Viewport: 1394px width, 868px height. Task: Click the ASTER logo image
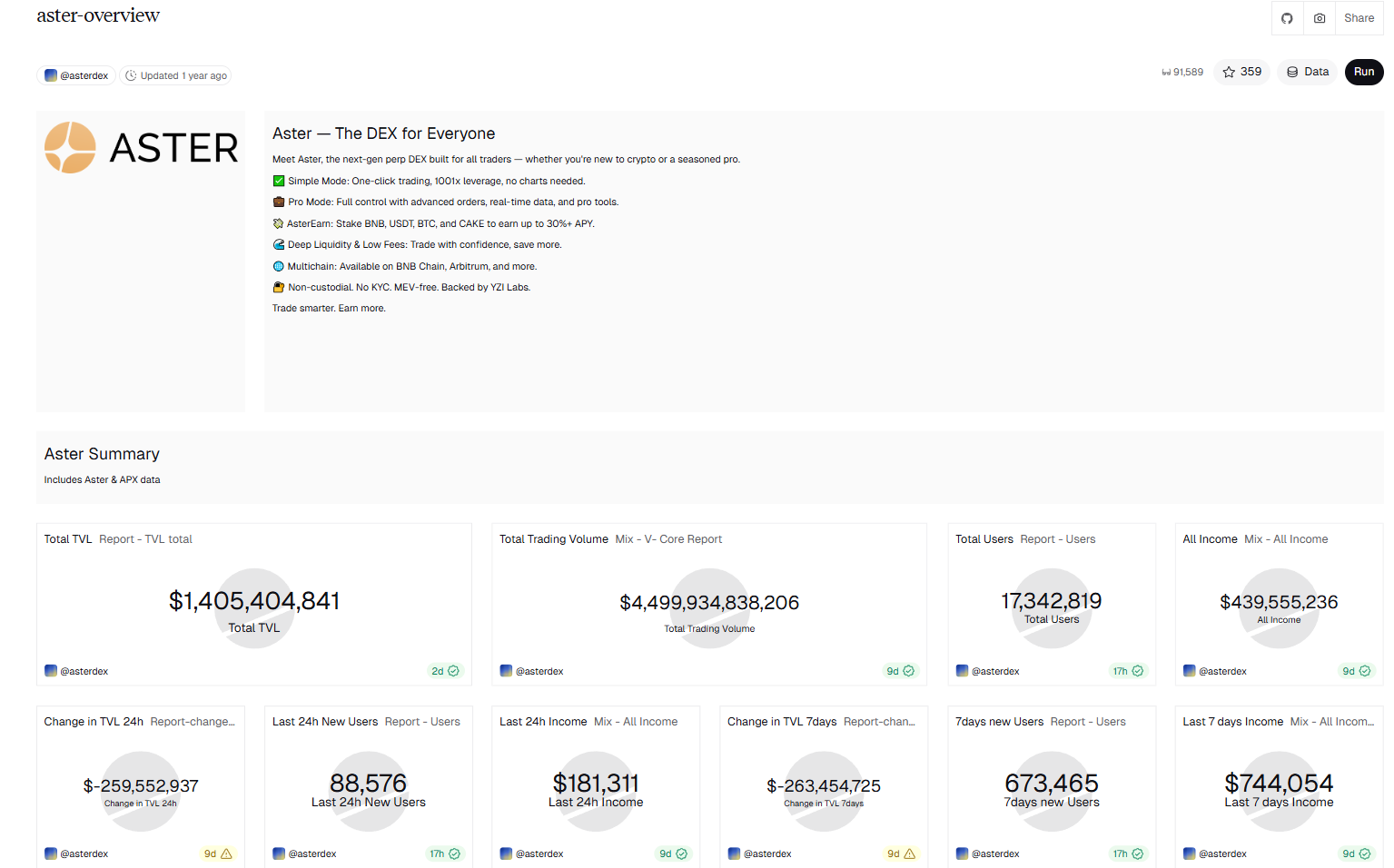[141, 147]
